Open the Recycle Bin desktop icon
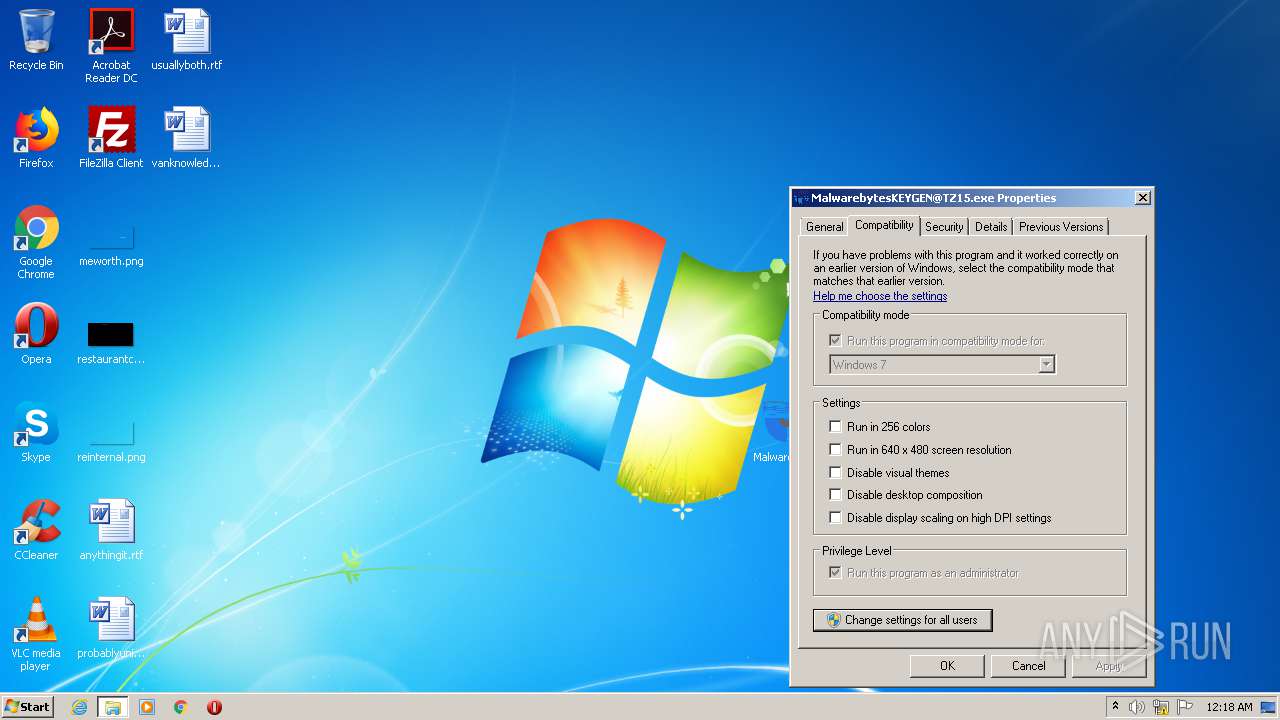The image size is (1280, 720). coord(36,40)
